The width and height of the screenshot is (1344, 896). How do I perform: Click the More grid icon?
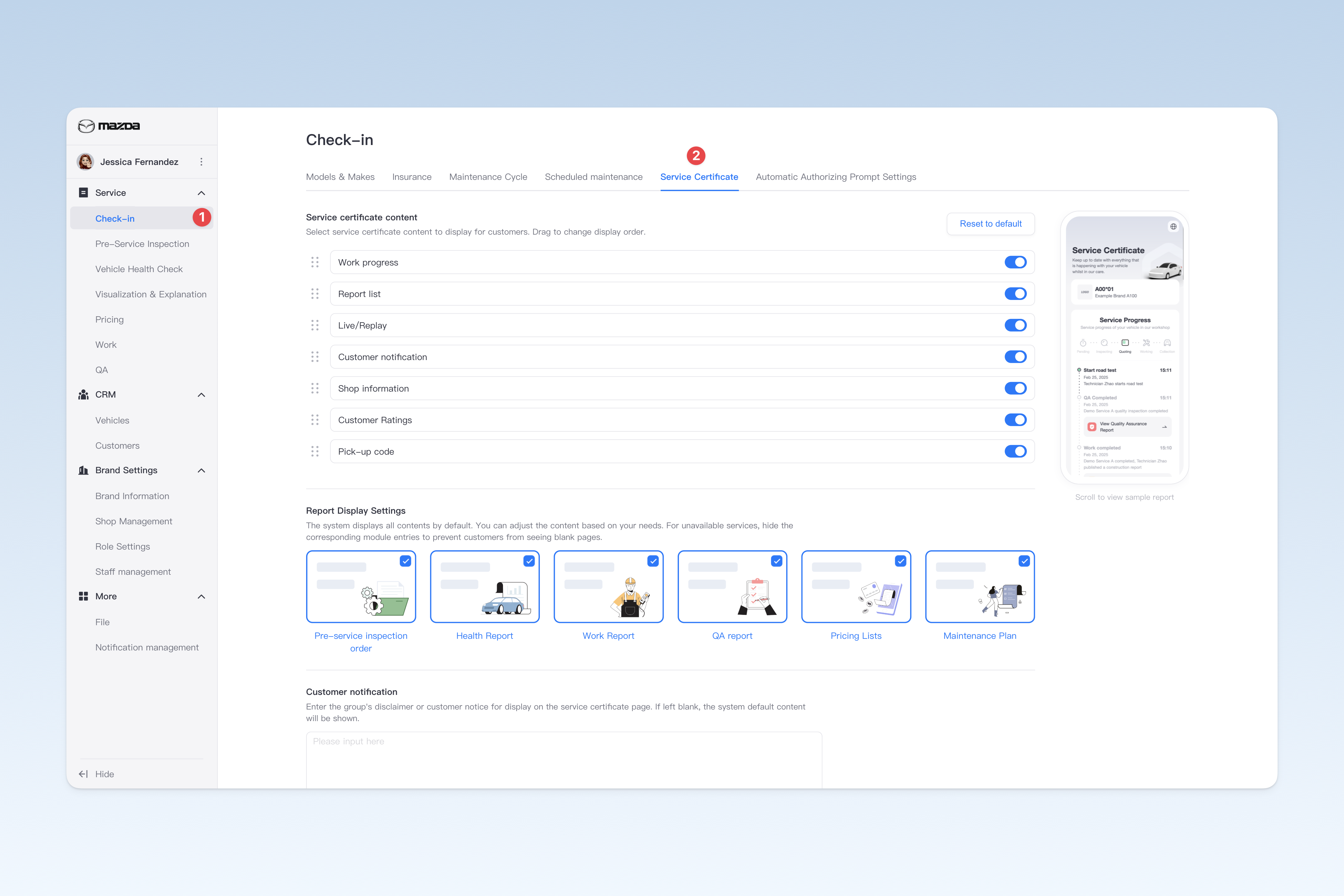click(83, 597)
